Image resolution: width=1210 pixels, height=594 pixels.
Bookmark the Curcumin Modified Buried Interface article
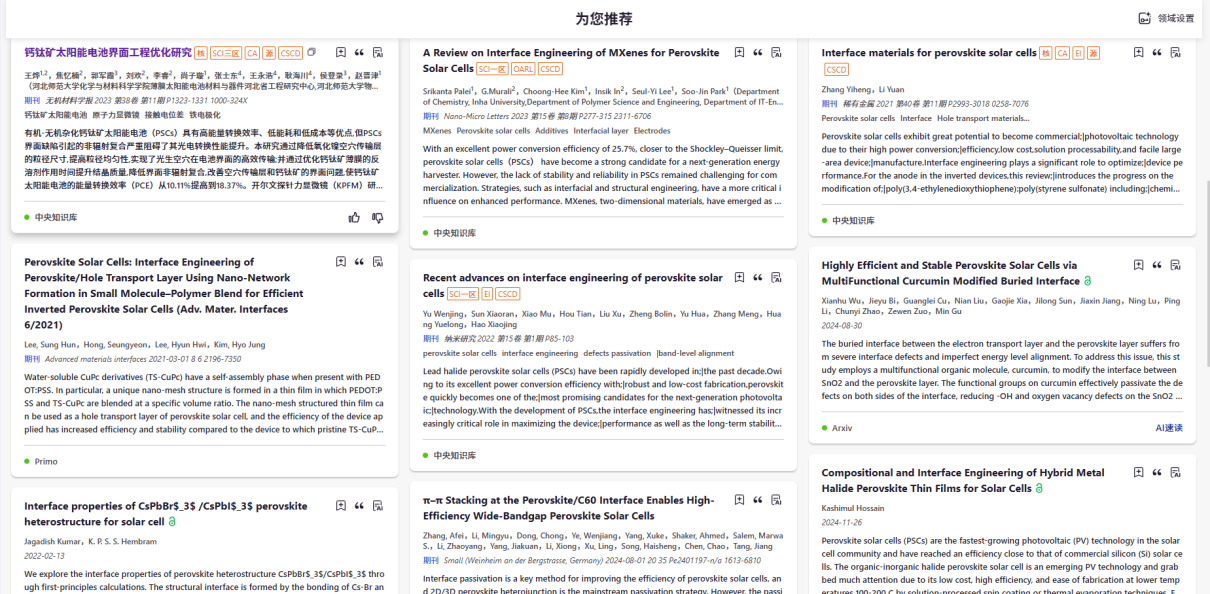click(1138, 266)
